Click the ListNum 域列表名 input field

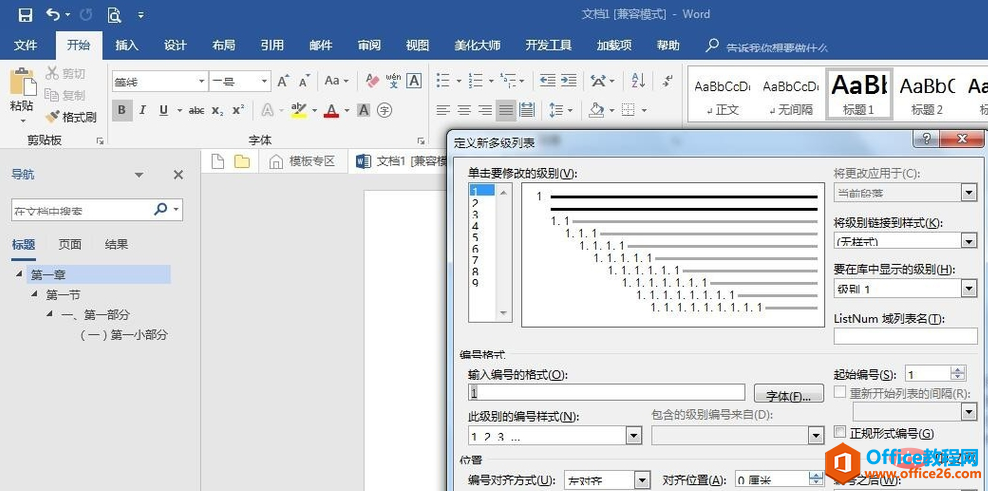[905, 336]
